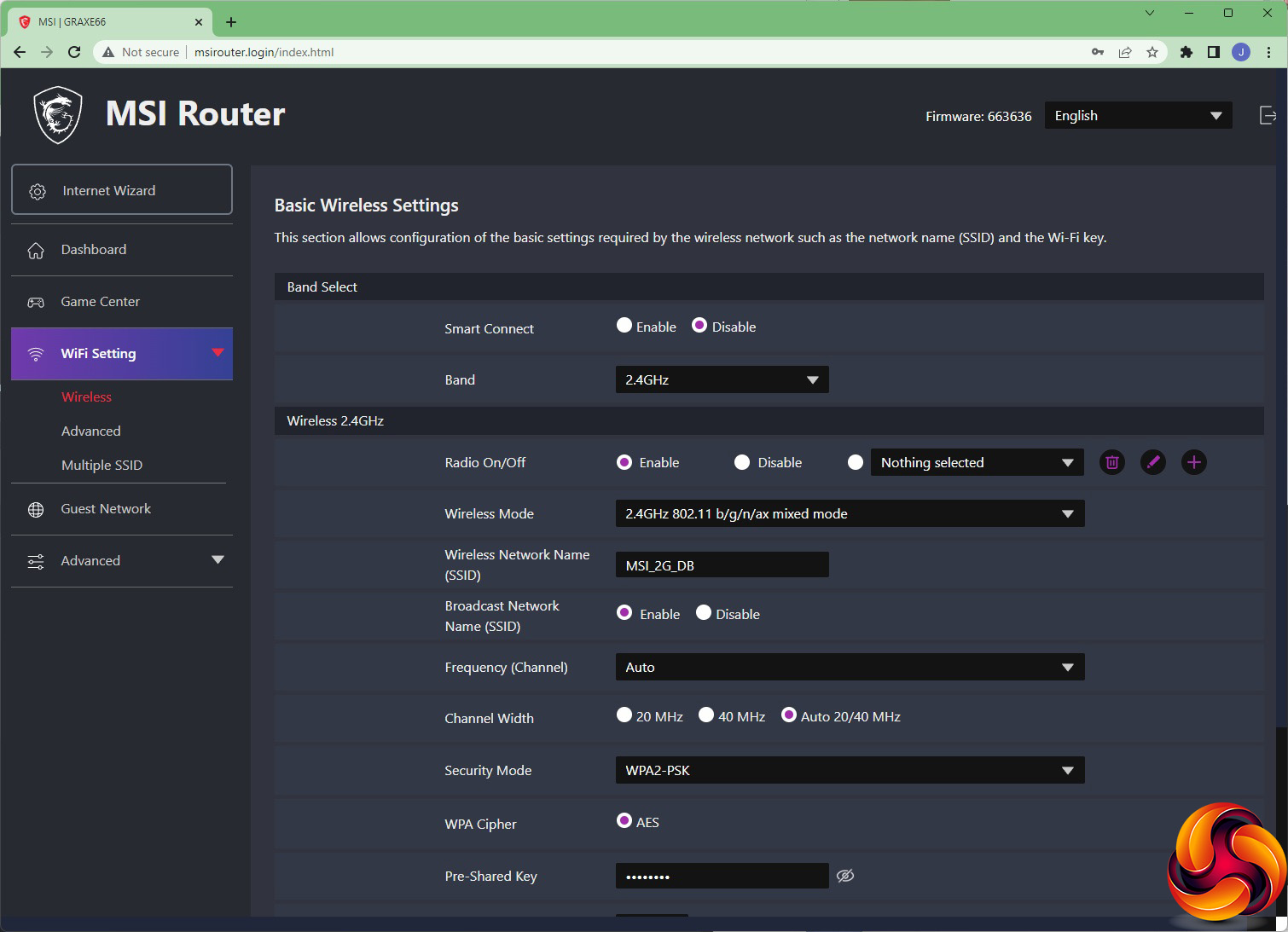1288x932 pixels.
Task: Select 40 MHz channel width
Action: pos(706,715)
